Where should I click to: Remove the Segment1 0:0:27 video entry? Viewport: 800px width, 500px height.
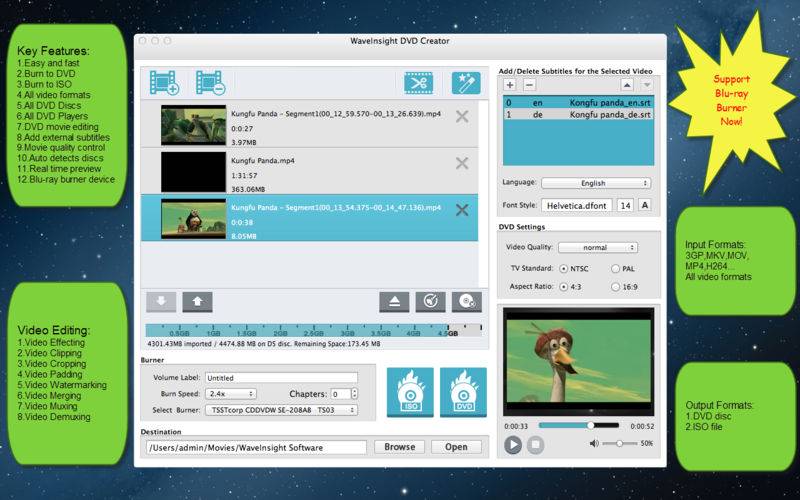[462, 116]
